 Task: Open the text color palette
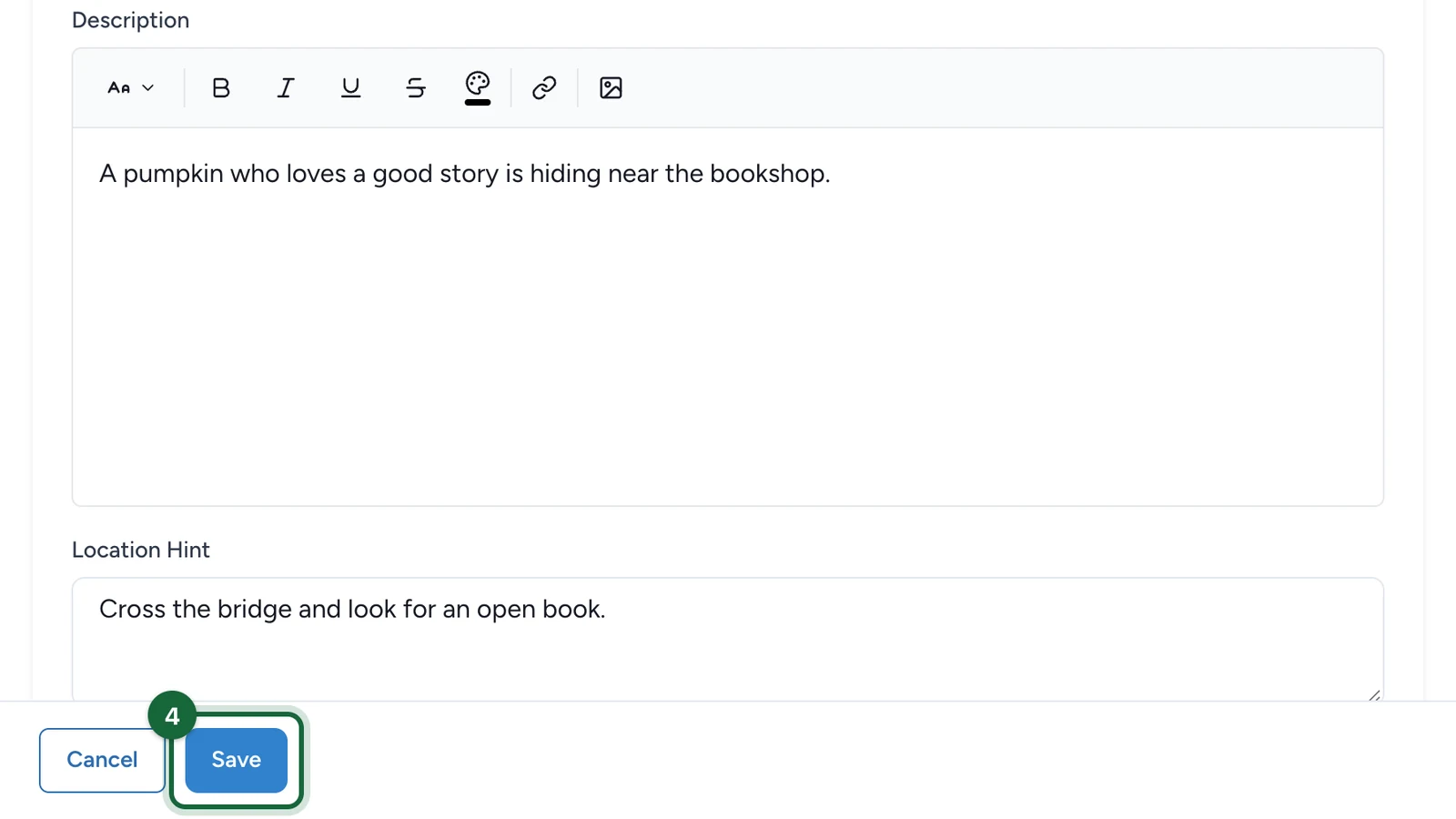[478, 87]
